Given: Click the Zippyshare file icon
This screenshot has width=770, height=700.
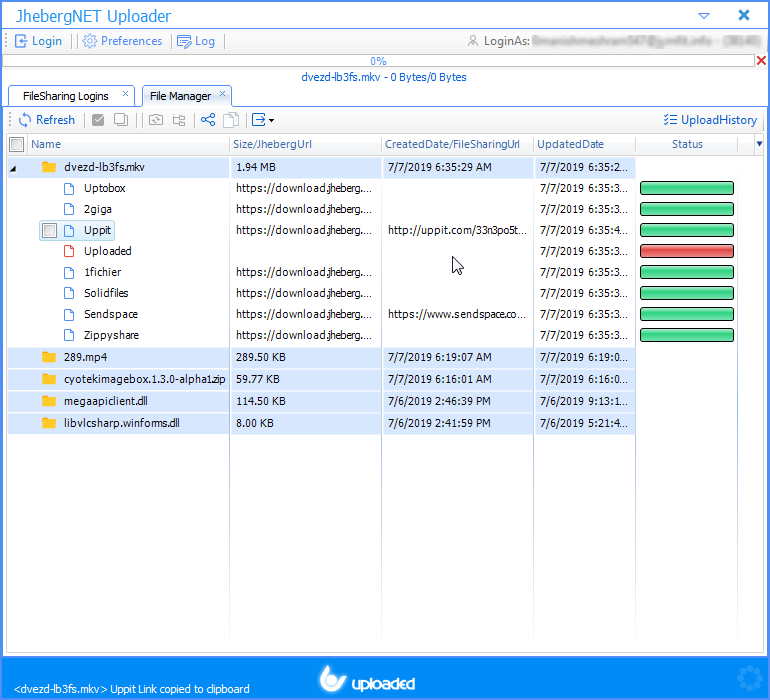Looking at the screenshot, I should [x=69, y=336].
